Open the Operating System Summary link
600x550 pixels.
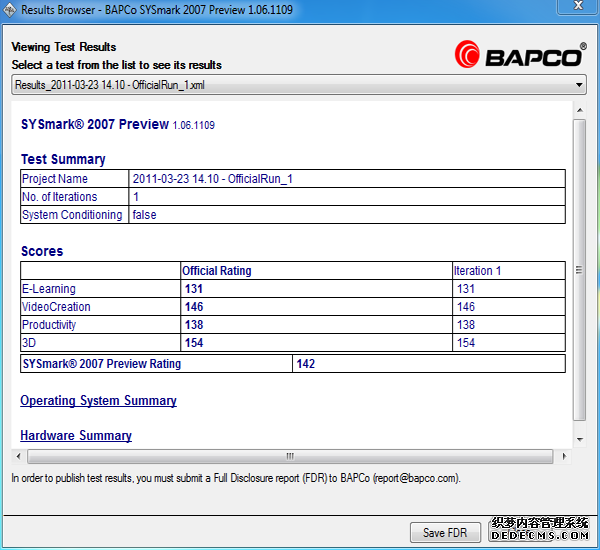click(98, 401)
